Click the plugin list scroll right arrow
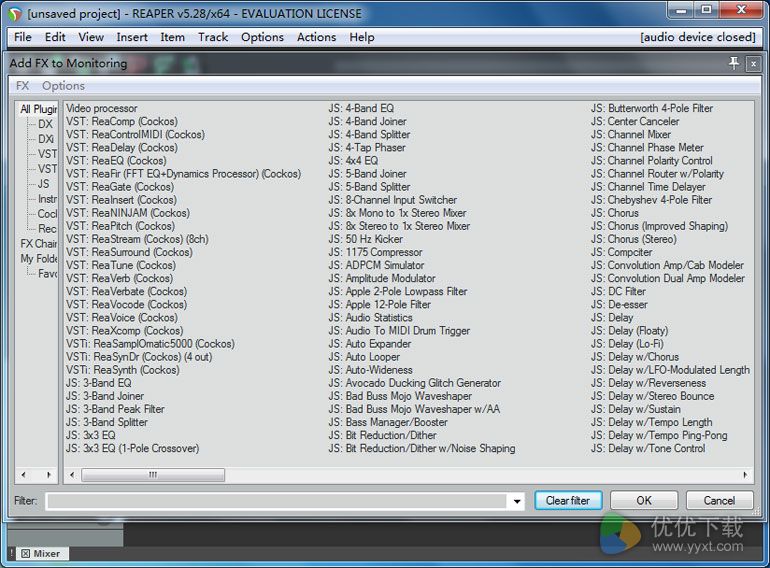Viewport: 770px width, 568px height. (x=745, y=475)
